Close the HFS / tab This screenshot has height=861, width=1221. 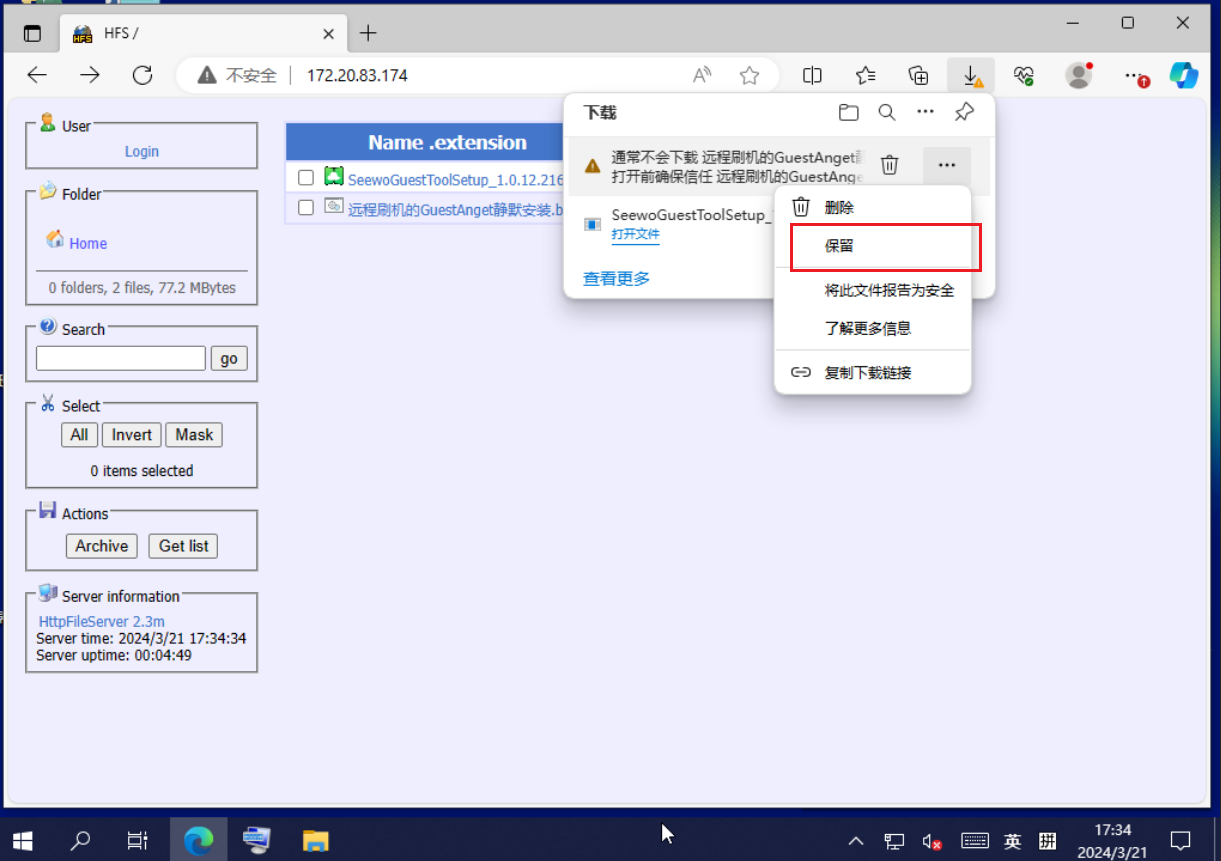tap(328, 33)
